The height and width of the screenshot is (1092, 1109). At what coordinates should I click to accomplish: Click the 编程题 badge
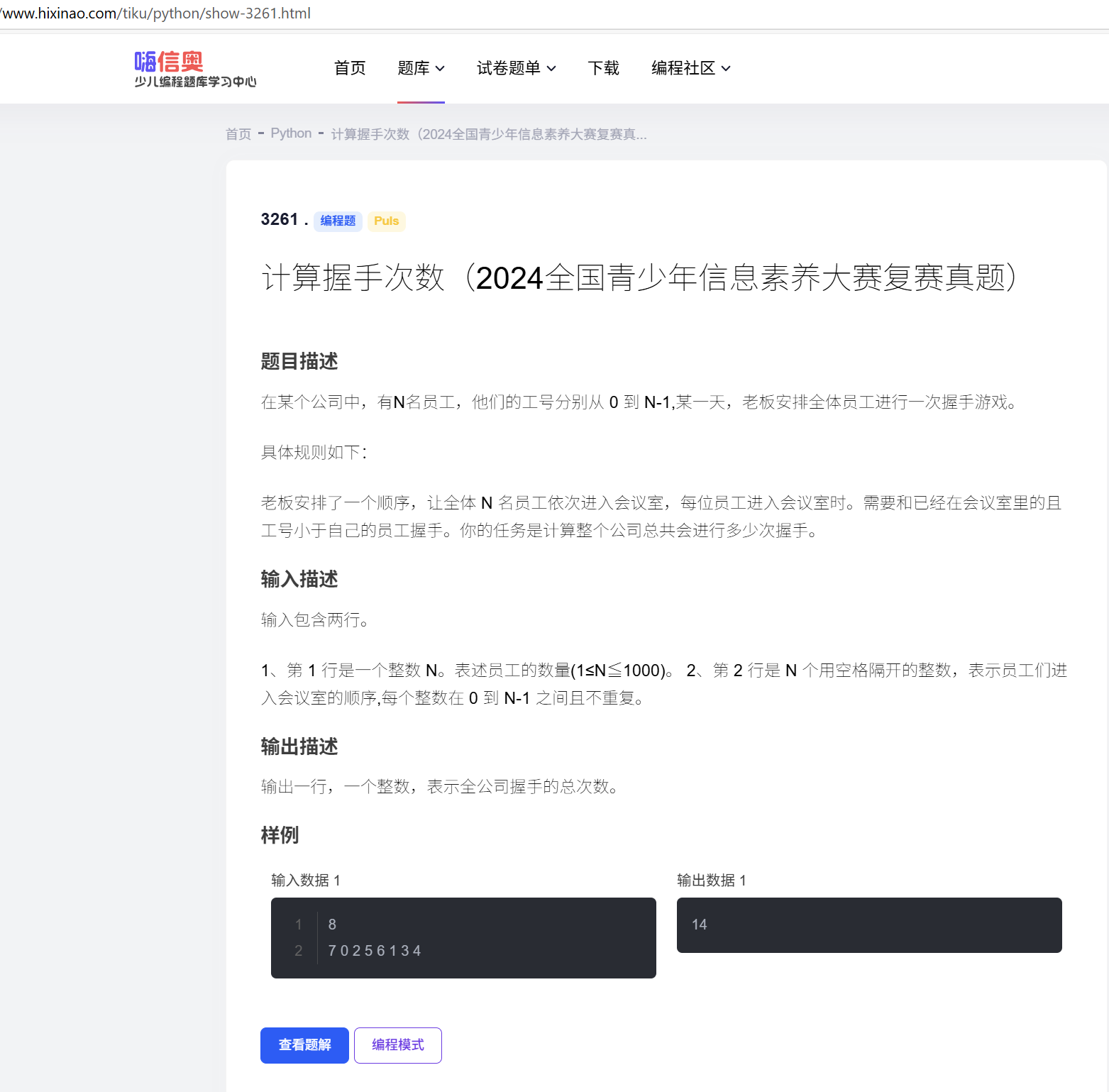(338, 221)
